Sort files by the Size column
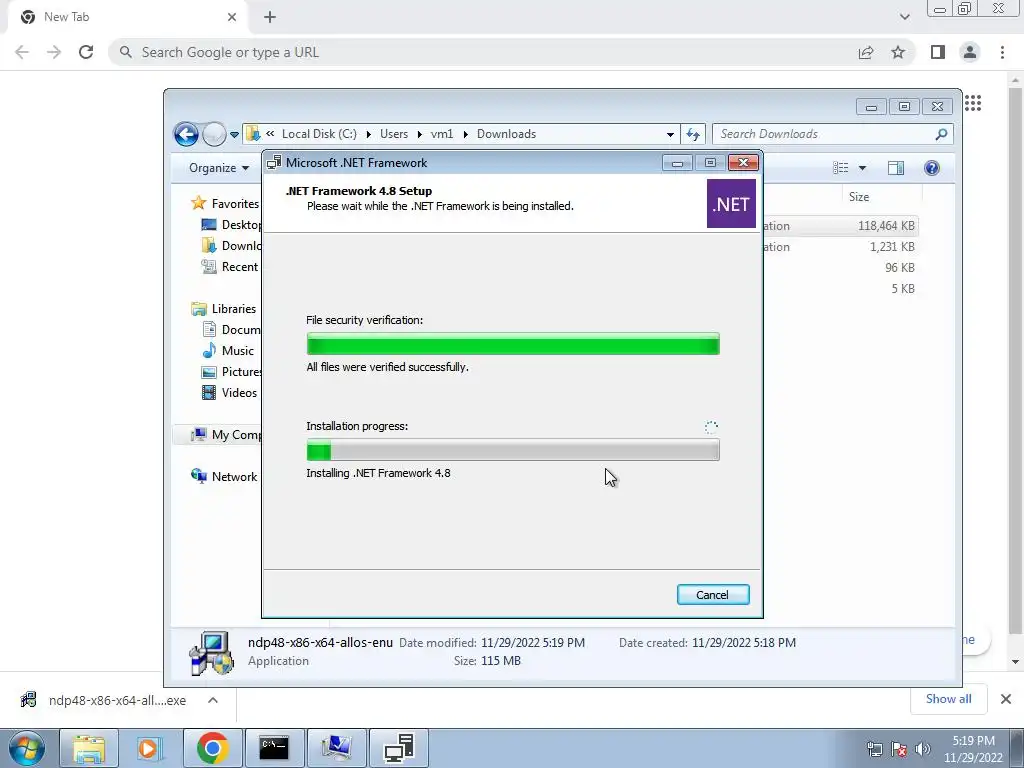 [x=859, y=197]
